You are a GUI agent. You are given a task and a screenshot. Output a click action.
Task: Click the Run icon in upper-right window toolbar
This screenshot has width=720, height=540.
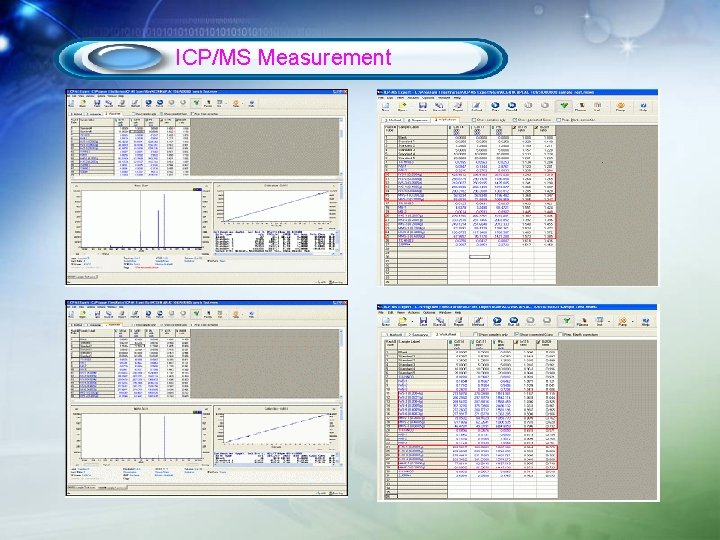(495, 107)
